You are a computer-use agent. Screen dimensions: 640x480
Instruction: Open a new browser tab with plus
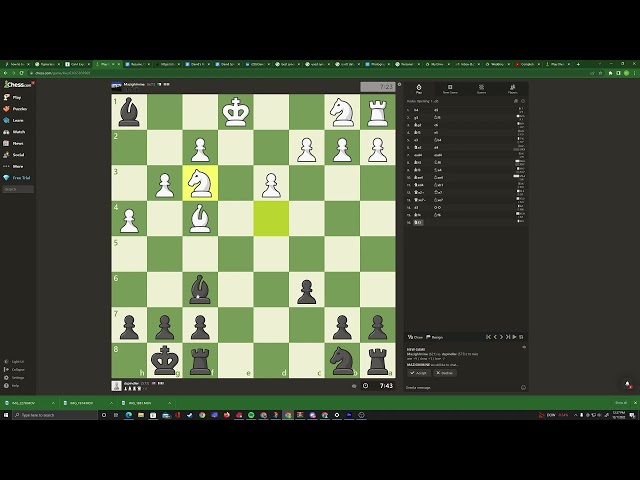[578, 64]
